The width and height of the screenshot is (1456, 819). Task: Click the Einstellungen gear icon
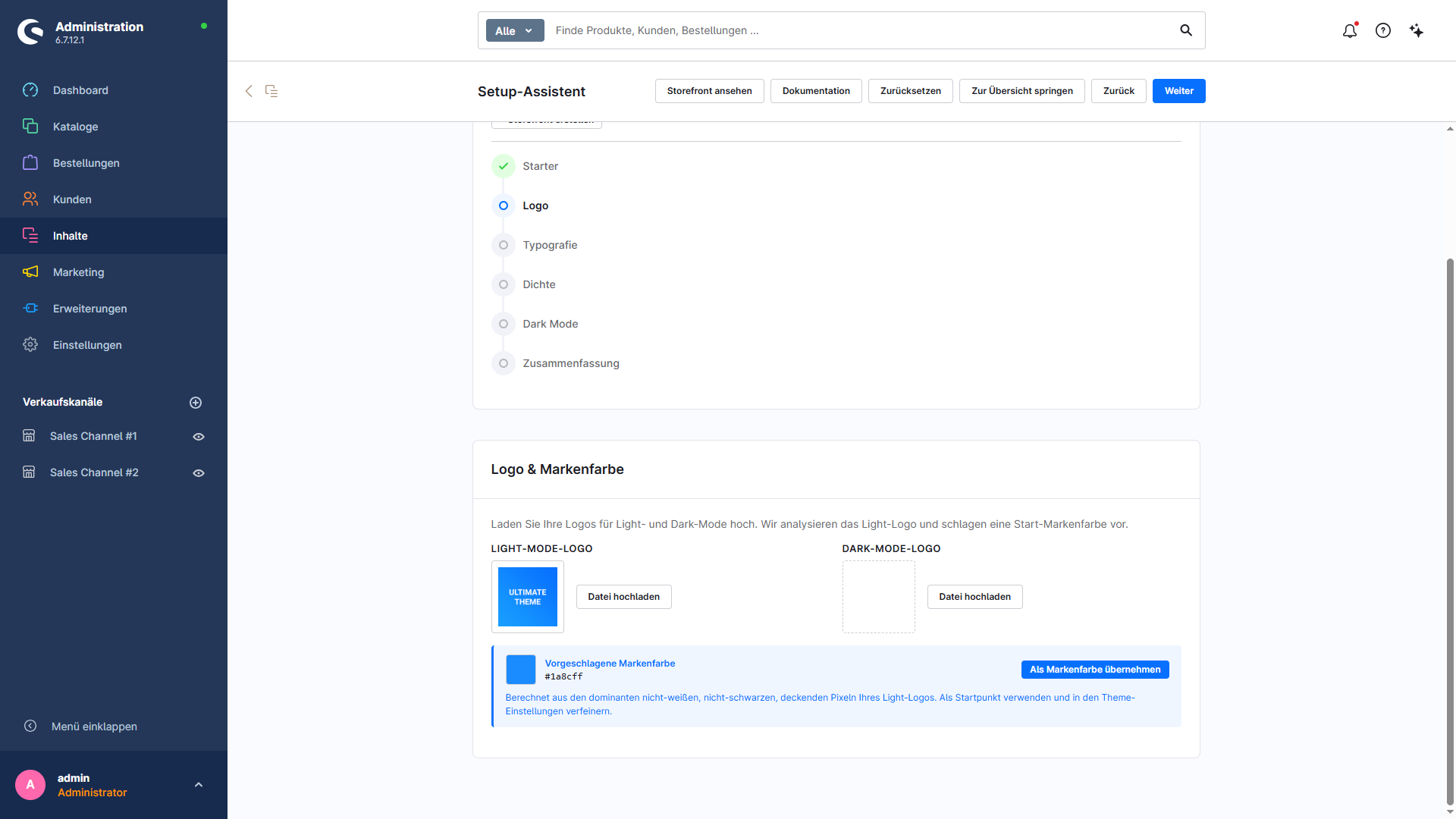[x=30, y=345]
